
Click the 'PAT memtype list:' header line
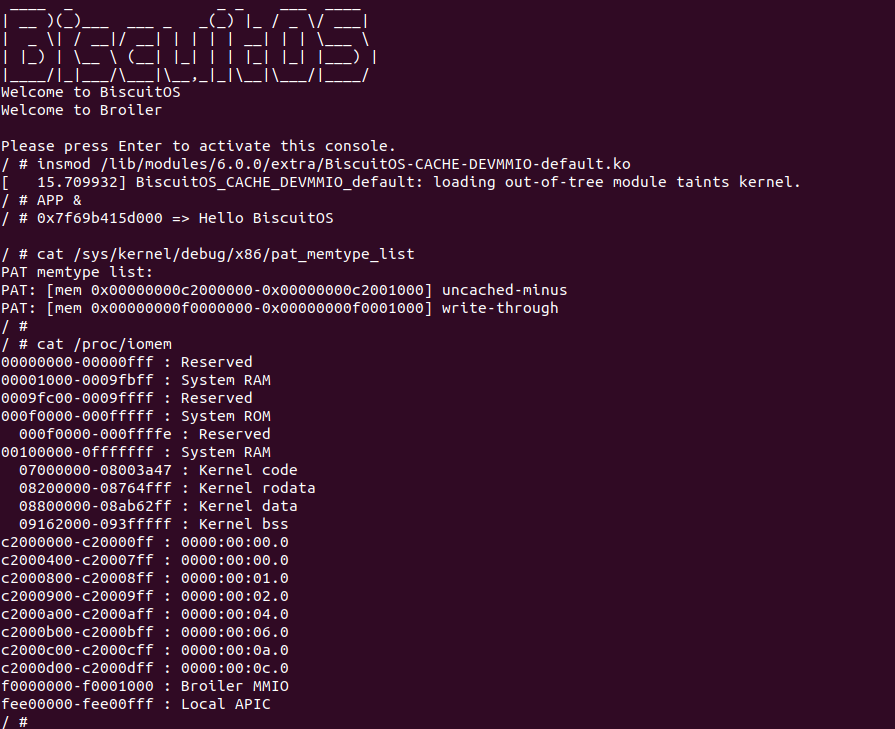pos(78,272)
